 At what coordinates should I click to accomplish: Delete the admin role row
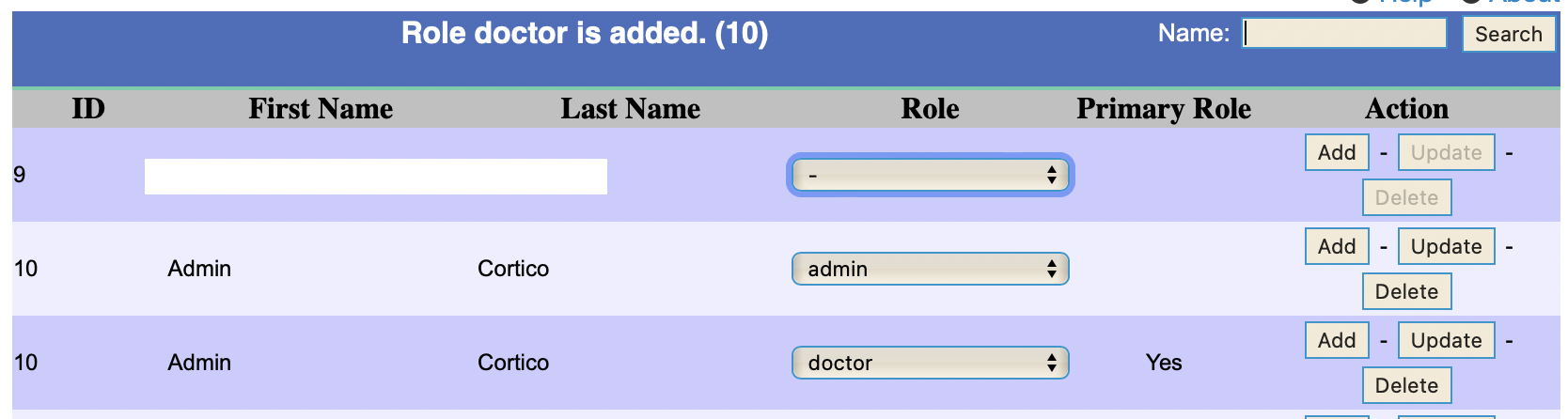tap(1406, 291)
